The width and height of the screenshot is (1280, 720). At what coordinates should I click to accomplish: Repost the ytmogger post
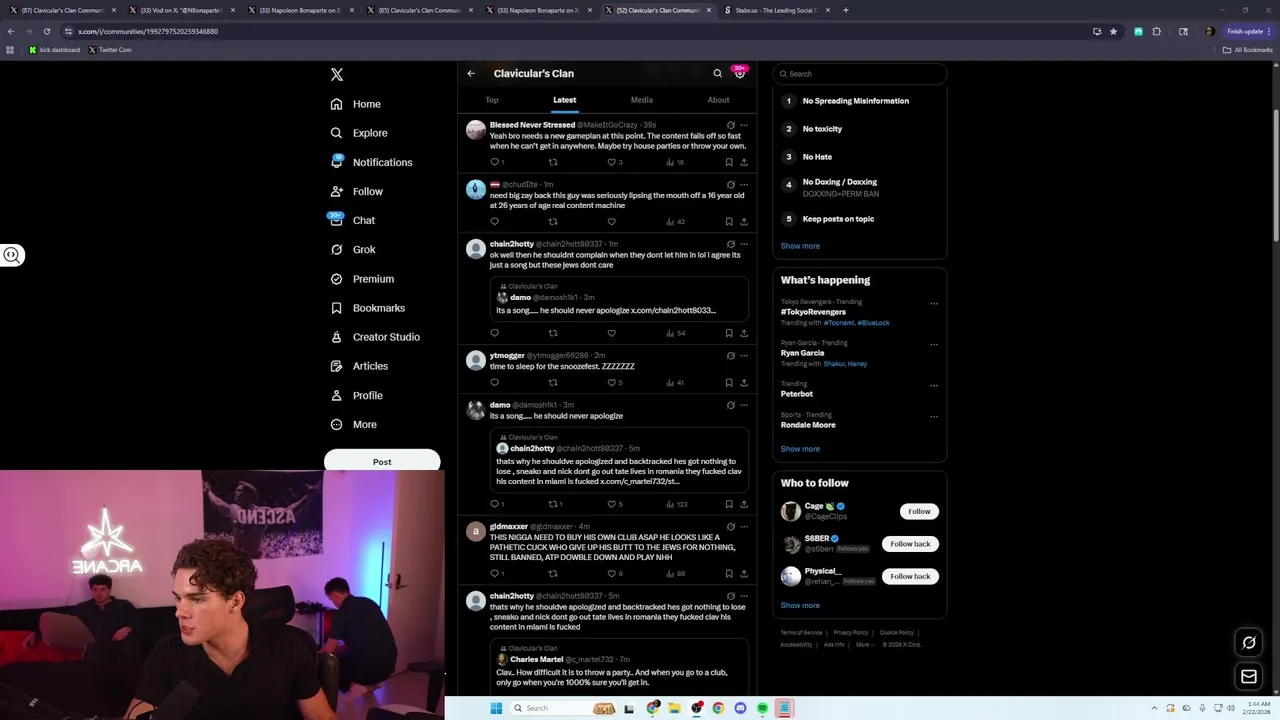(x=553, y=383)
